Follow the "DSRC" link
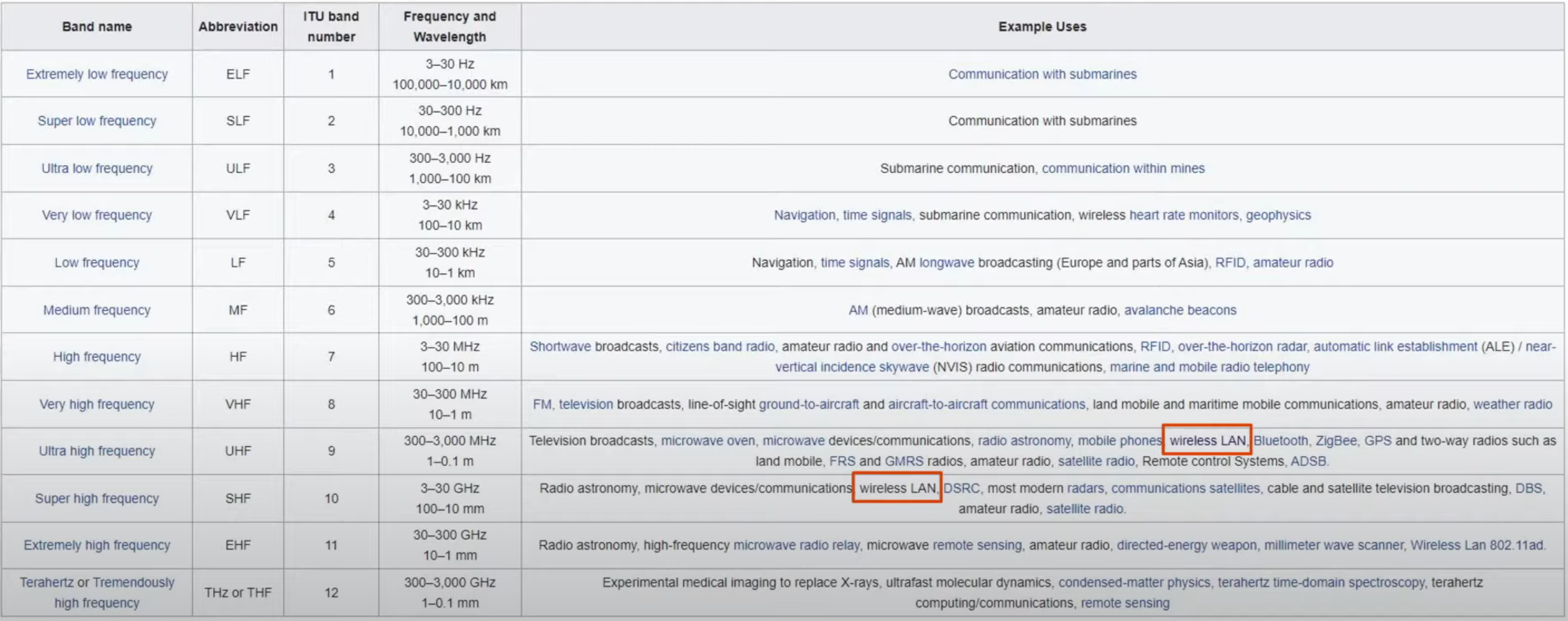This screenshot has width=1568, height=621. pos(960,488)
